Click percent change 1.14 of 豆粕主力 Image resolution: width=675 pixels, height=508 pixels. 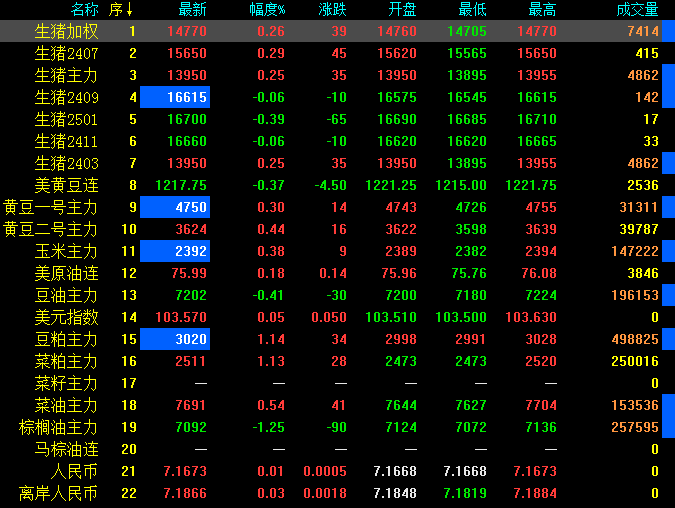point(271,339)
